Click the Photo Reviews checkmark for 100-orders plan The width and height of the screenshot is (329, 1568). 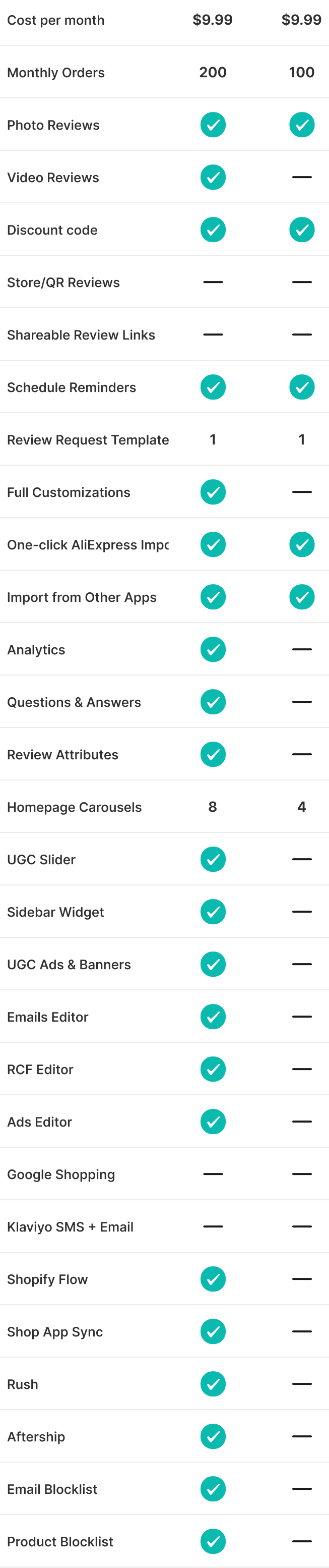tap(302, 125)
